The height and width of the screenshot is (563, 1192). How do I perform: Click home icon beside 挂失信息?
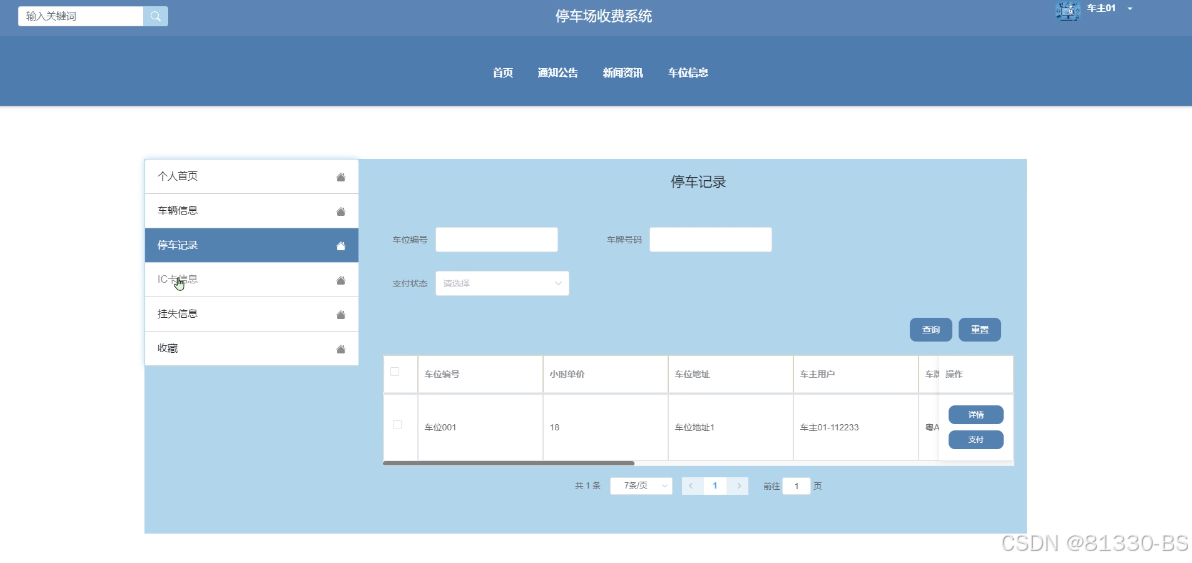pos(341,315)
